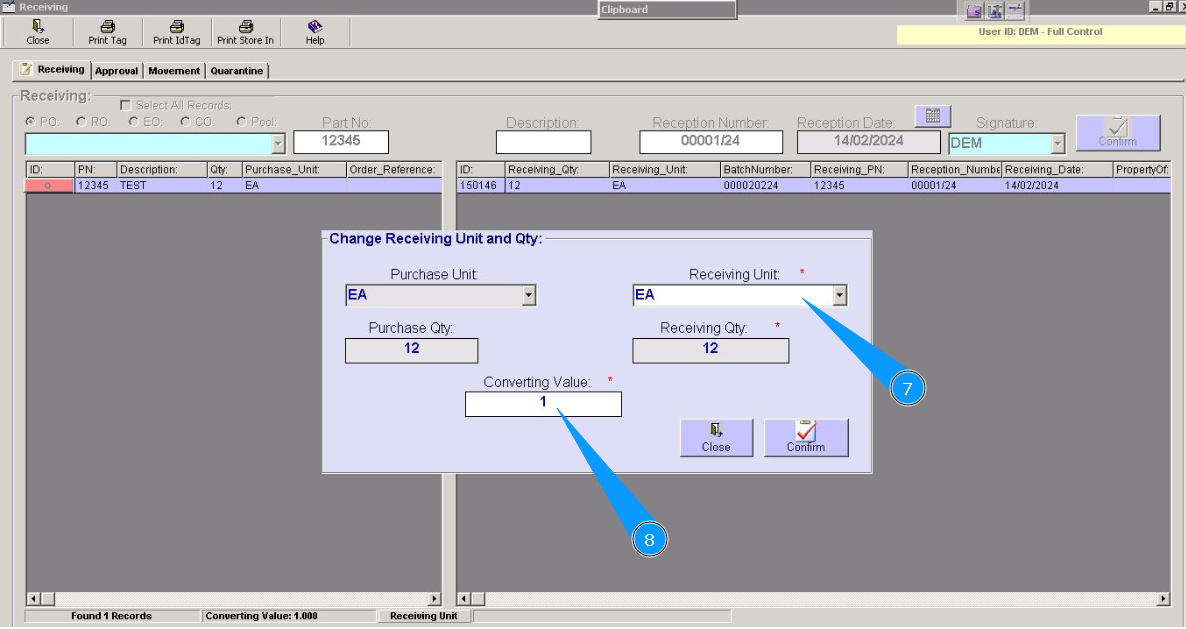Switch to the Movement tab

point(174,71)
